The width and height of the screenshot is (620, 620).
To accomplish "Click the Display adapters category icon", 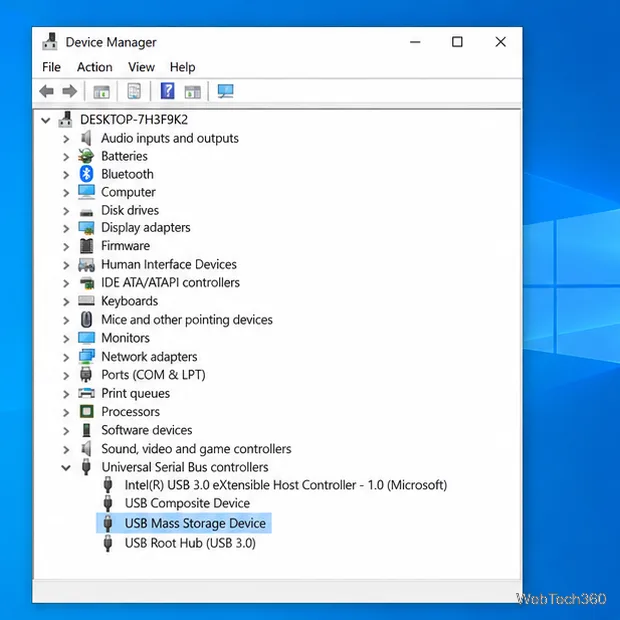I will coord(86,228).
